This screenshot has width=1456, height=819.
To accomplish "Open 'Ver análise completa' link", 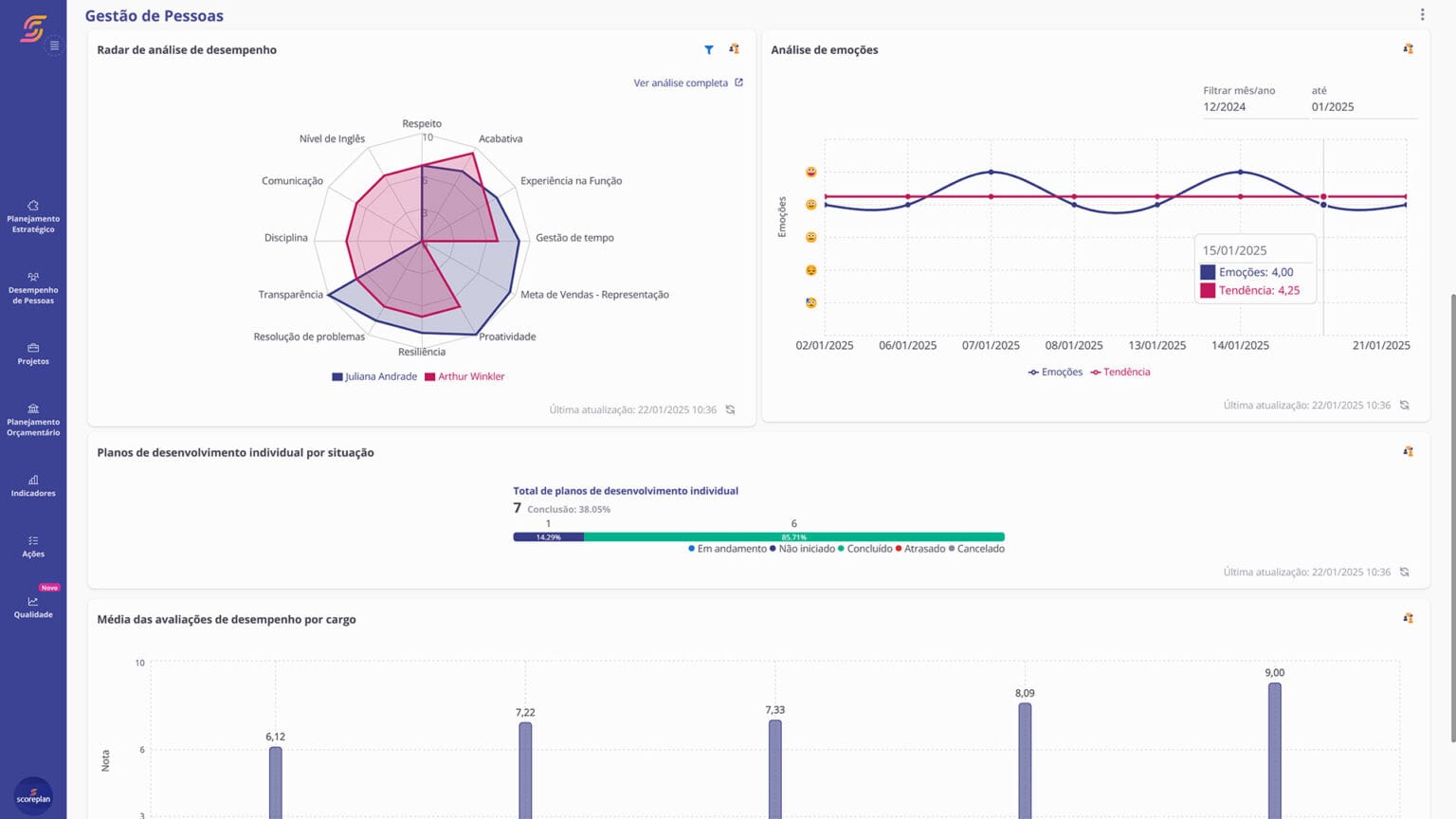I will [x=682, y=82].
